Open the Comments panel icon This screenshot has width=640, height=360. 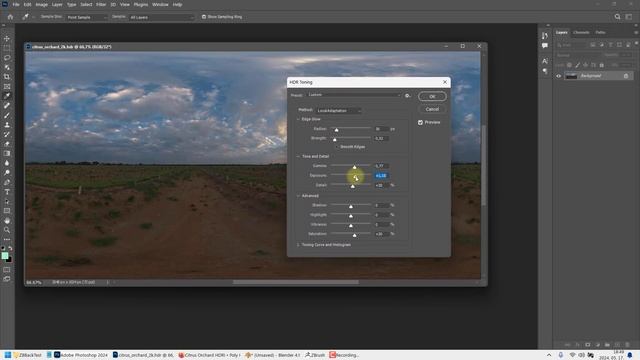click(545, 46)
